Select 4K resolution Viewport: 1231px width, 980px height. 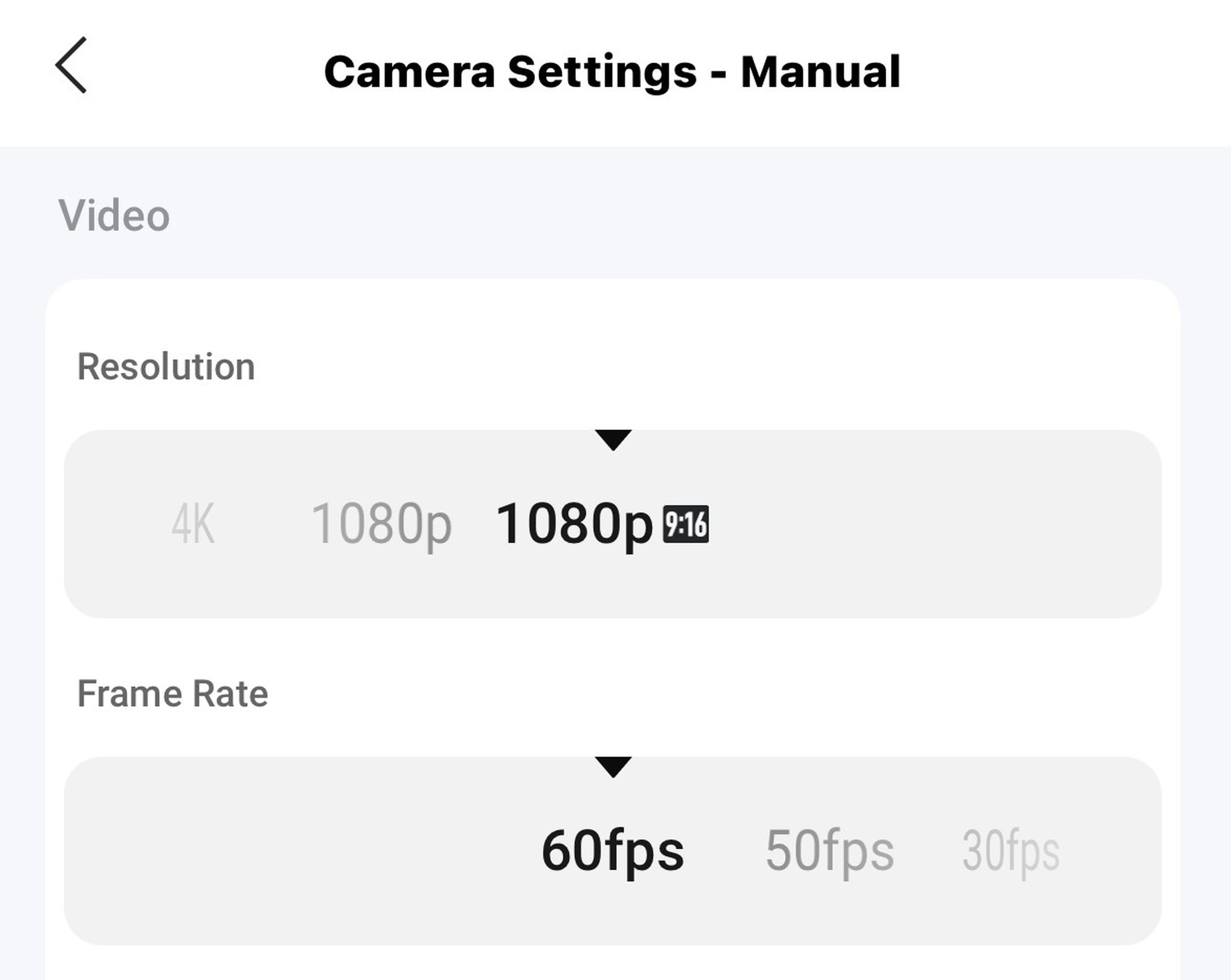click(193, 524)
